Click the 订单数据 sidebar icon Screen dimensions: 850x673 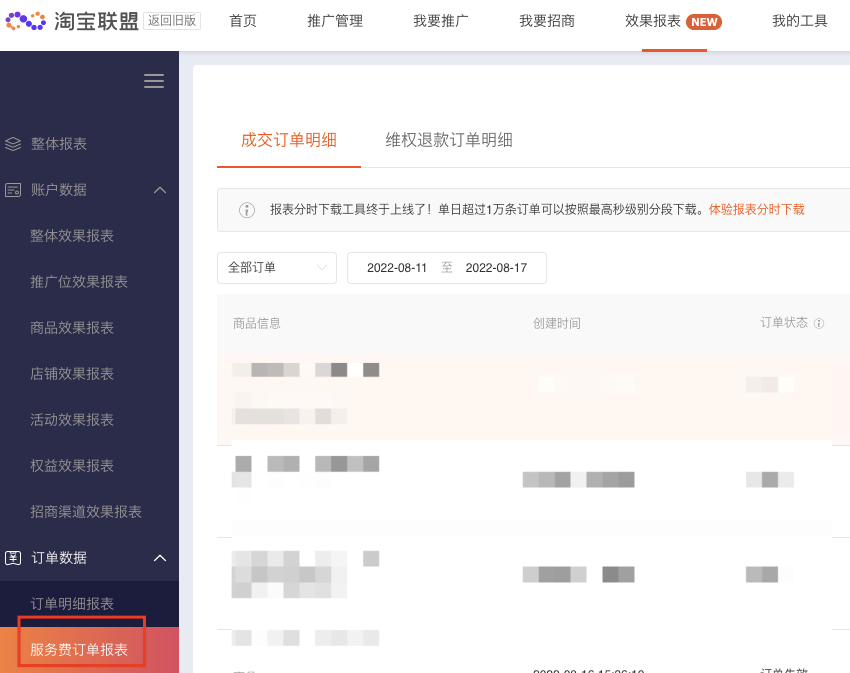pyautogui.click(x=13, y=557)
